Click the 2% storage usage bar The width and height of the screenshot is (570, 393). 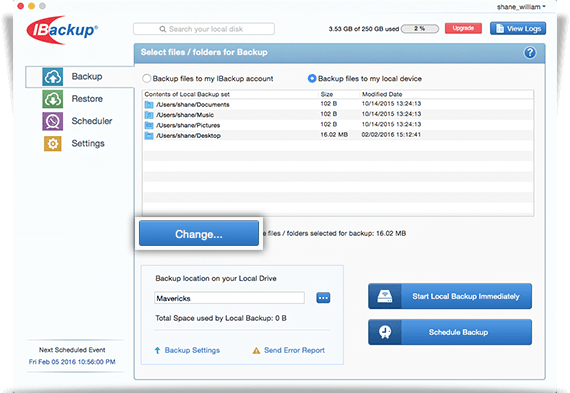tap(420, 28)
